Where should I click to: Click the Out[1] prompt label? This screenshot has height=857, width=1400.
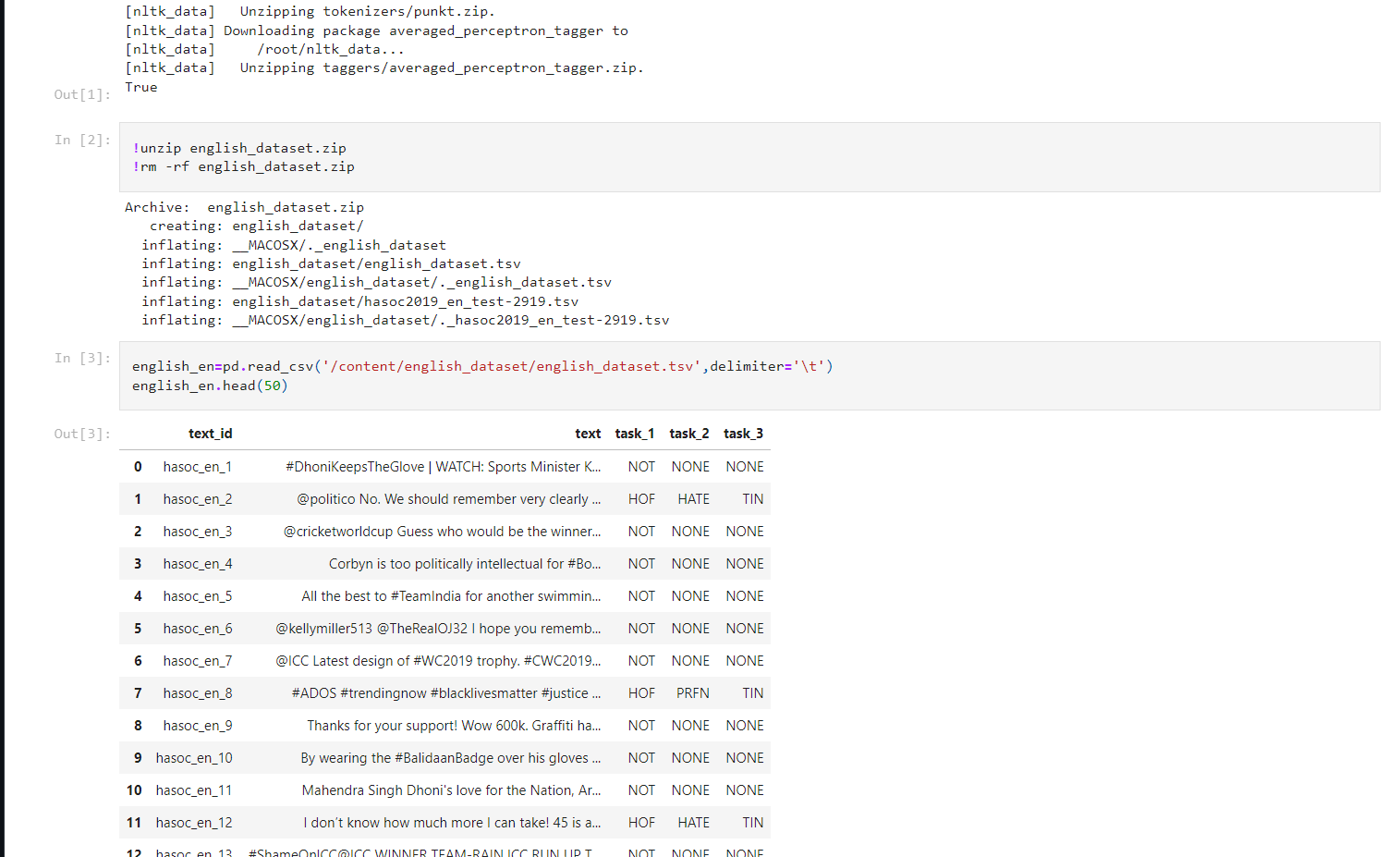[x=82, y=94]
